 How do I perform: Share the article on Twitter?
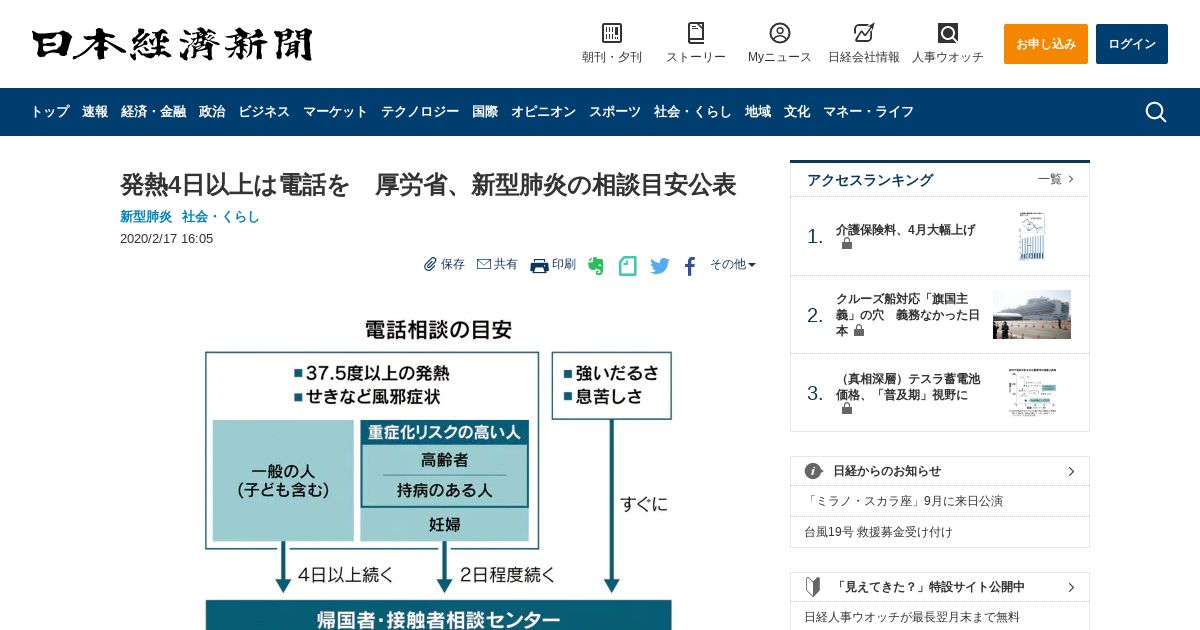click(x=660, y=266)
